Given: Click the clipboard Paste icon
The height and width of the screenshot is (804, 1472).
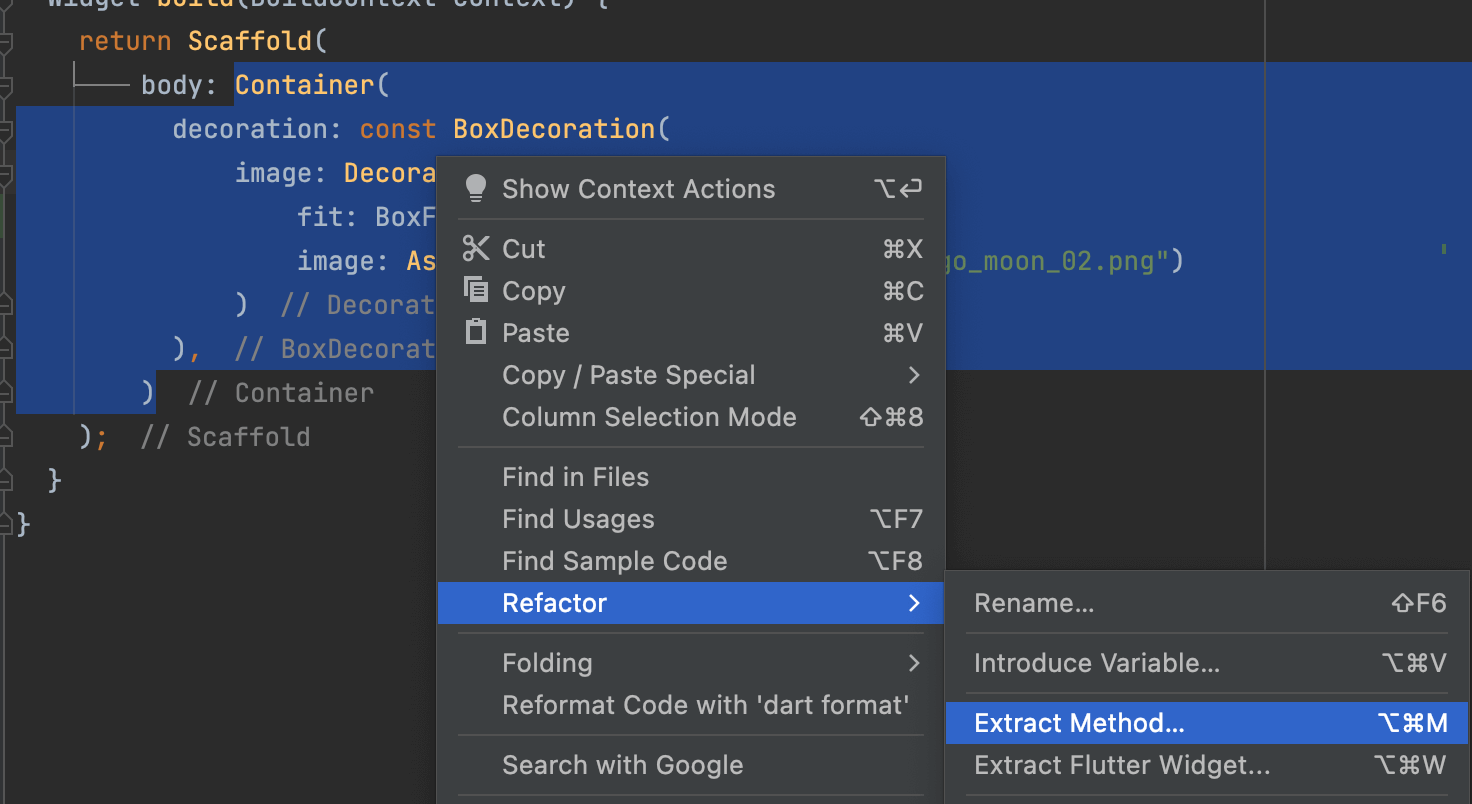Looking at the screenshot, I should [x=476, y=332].
